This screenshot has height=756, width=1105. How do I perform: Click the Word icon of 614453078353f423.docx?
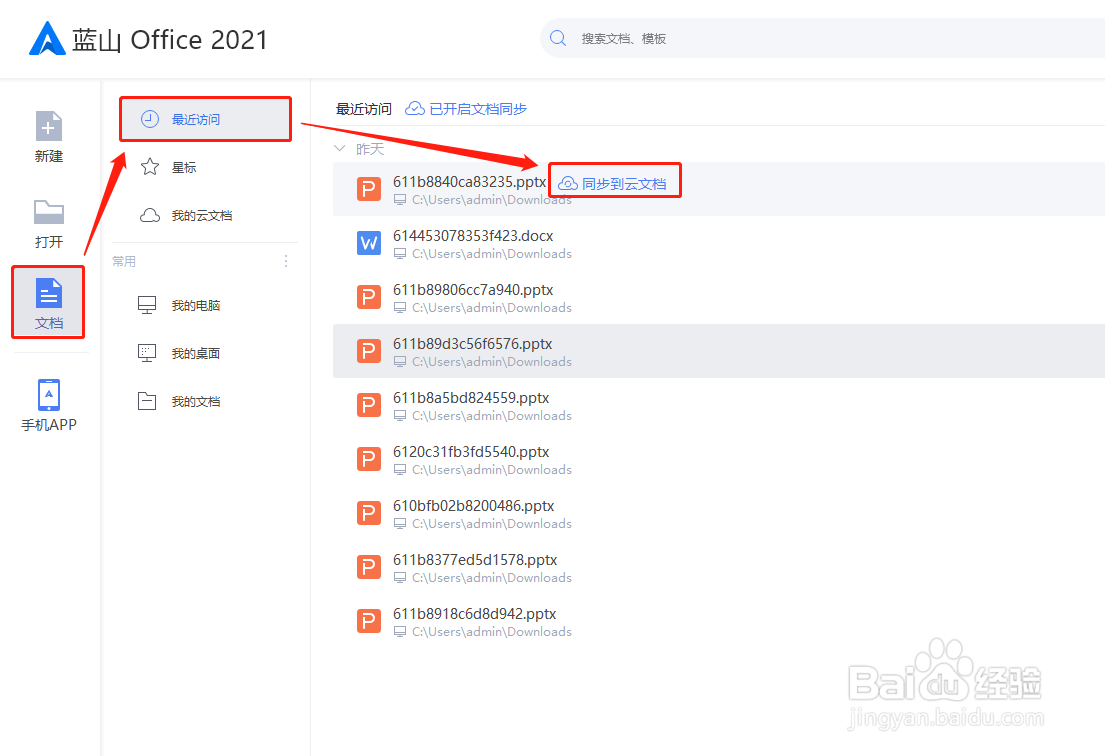click(369, 243)
